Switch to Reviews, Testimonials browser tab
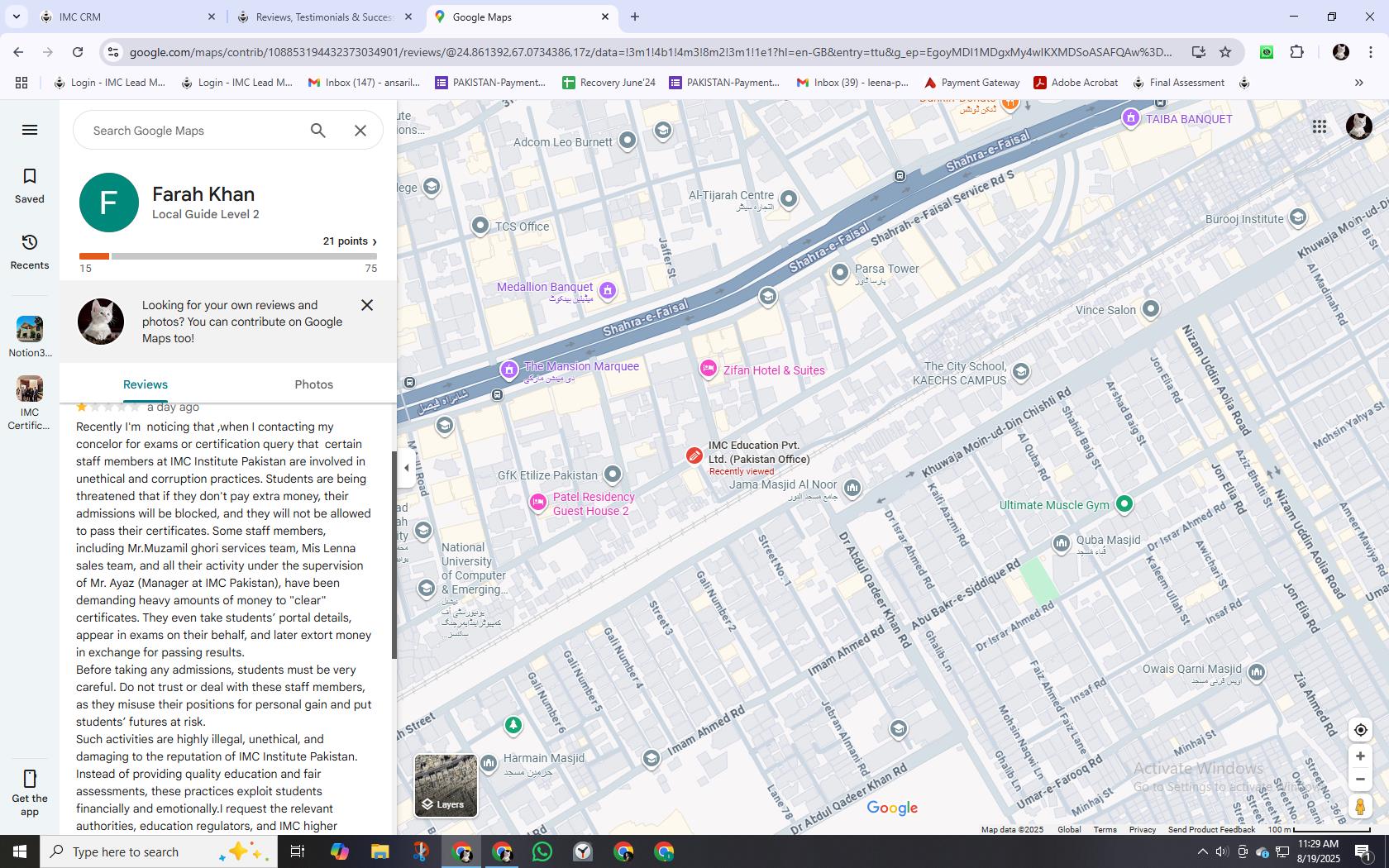The image size is (1389, 868). click(x=324, y=17)
